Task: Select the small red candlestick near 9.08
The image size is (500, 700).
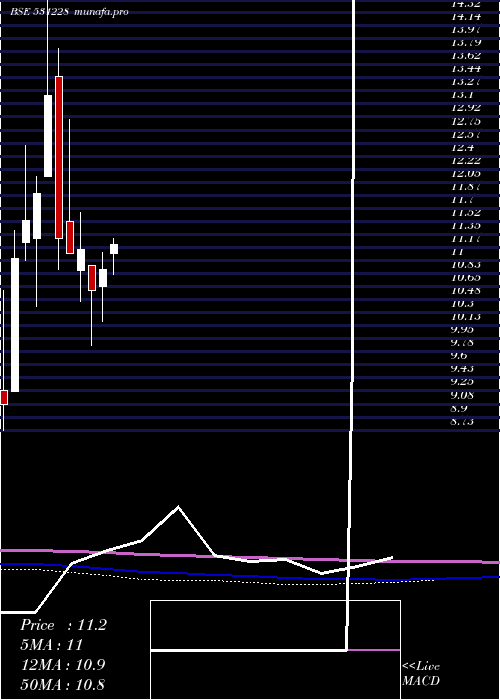Action: point(4,397)
